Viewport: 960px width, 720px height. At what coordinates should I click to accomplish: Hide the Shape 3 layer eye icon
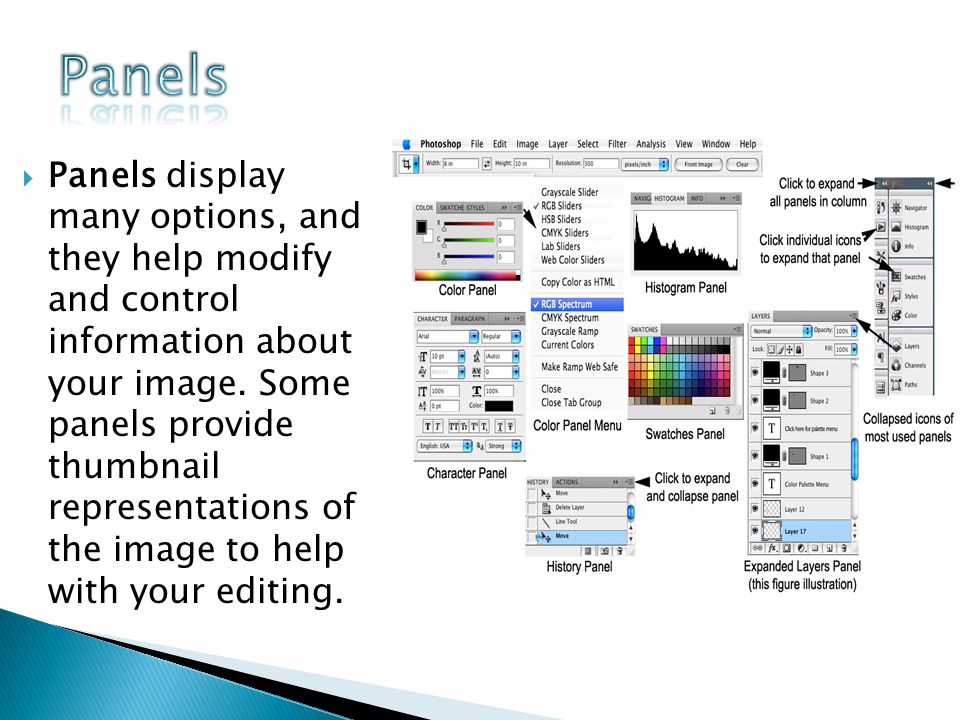click(756, 372)
